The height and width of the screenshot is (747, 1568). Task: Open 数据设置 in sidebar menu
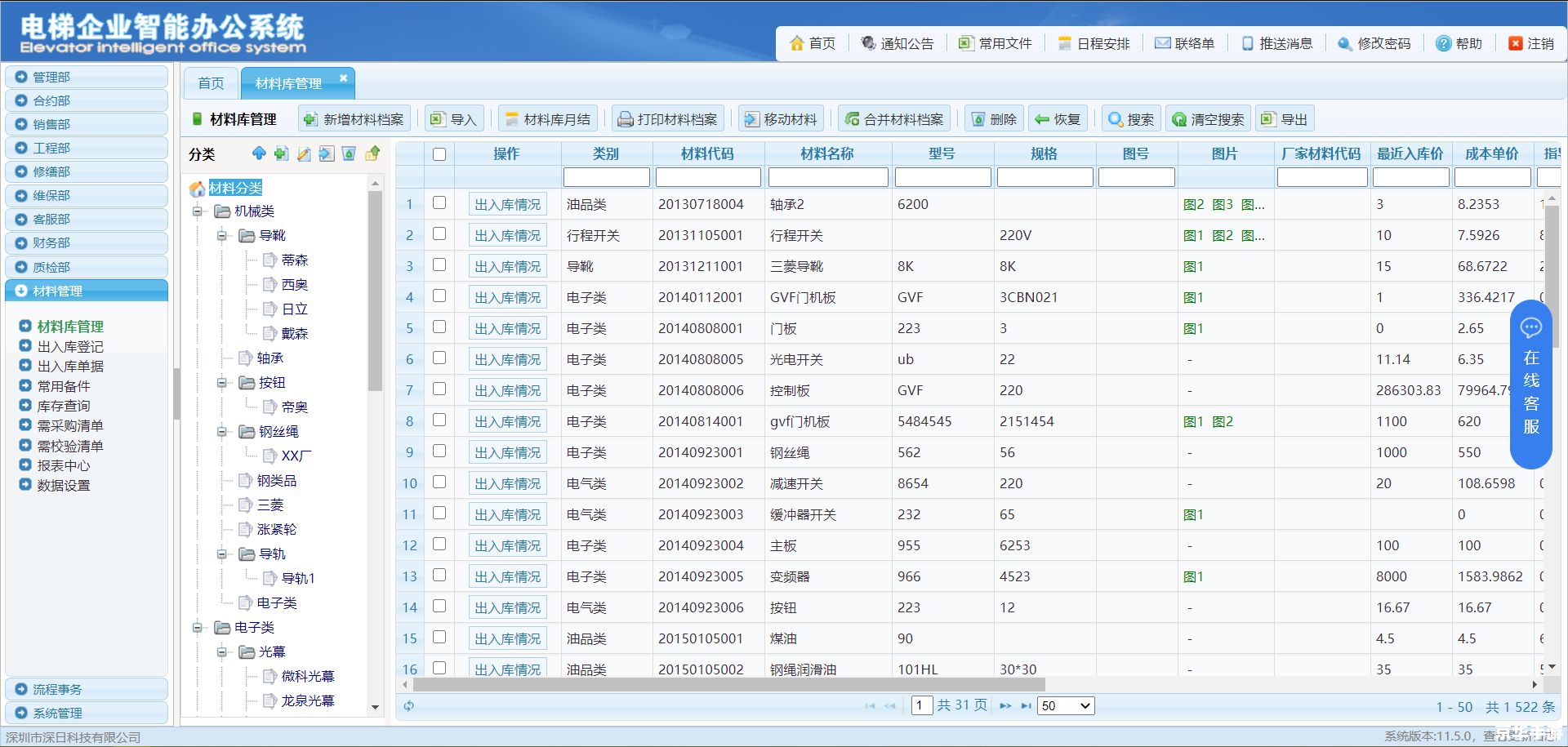pos(64,485)
